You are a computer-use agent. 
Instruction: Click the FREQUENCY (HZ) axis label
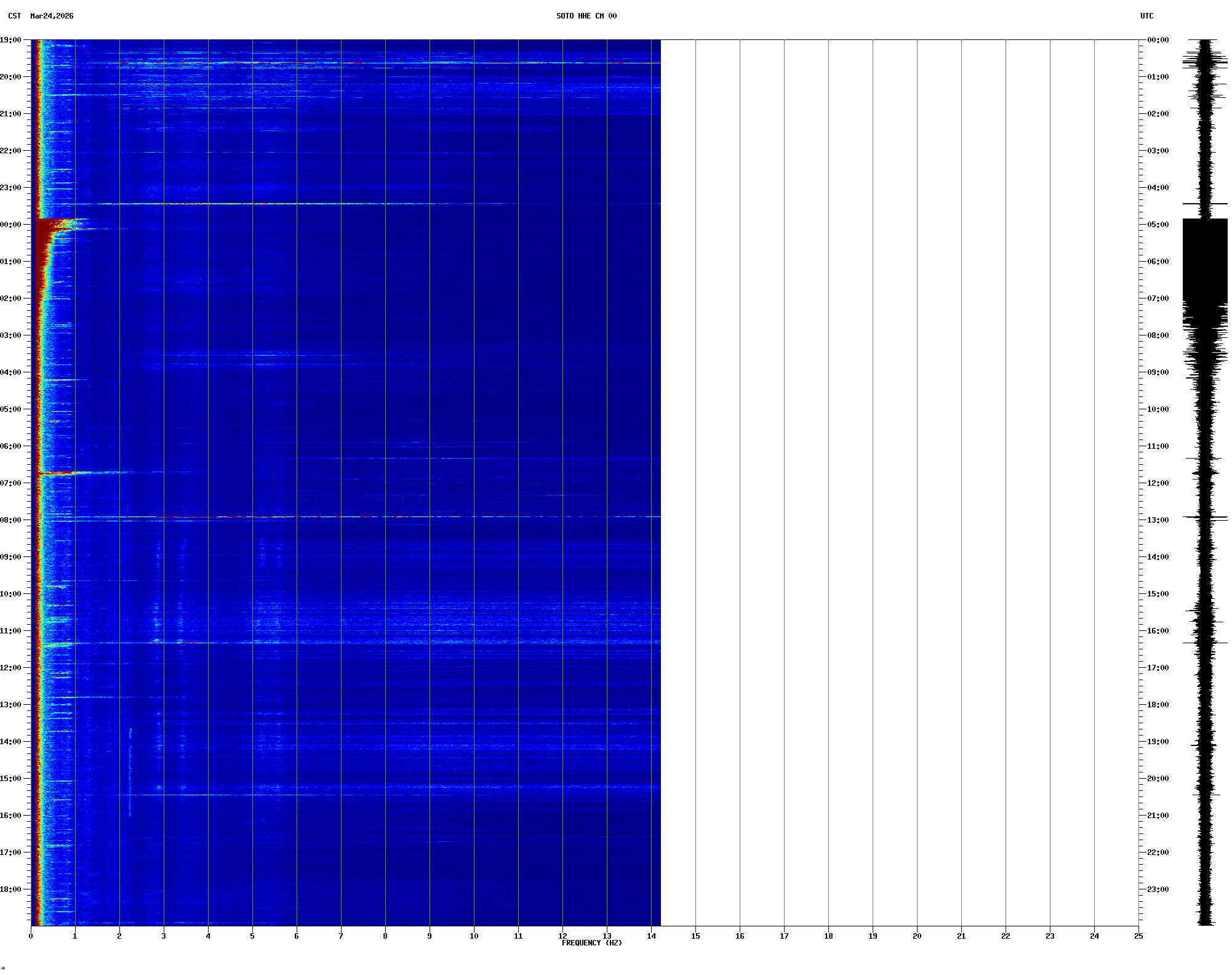(x=591, y=943)
